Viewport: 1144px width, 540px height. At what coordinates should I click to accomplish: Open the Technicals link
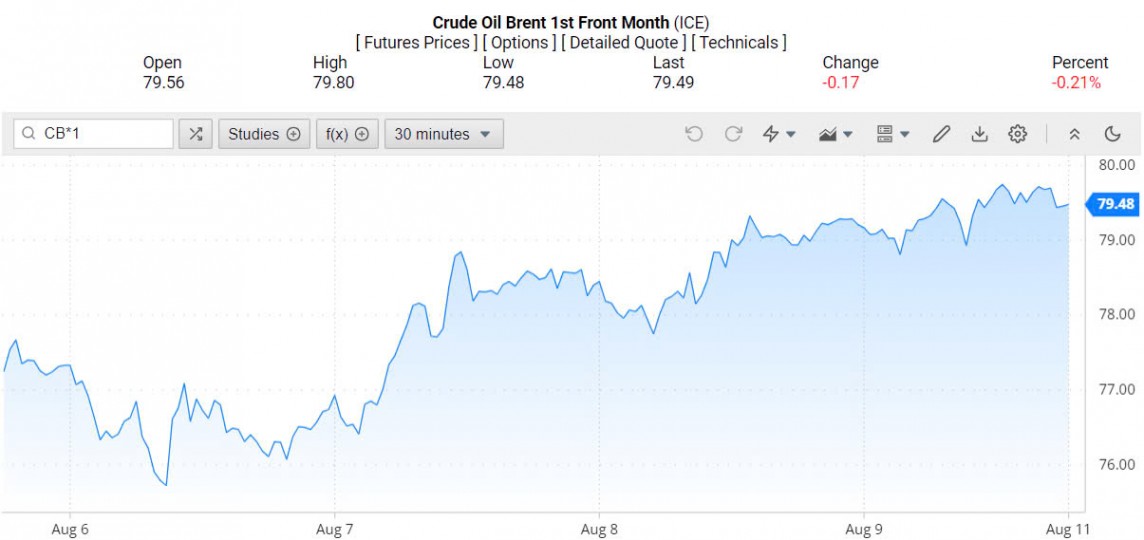point(739,42)
